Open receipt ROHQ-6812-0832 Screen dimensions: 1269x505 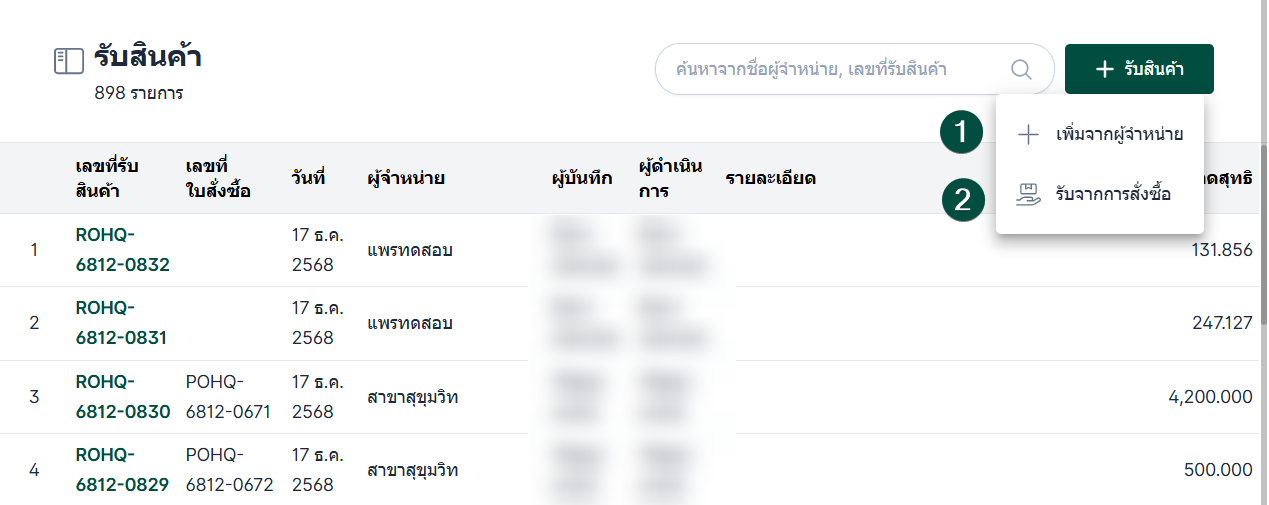pyautogui.click(x=122, y=249)
